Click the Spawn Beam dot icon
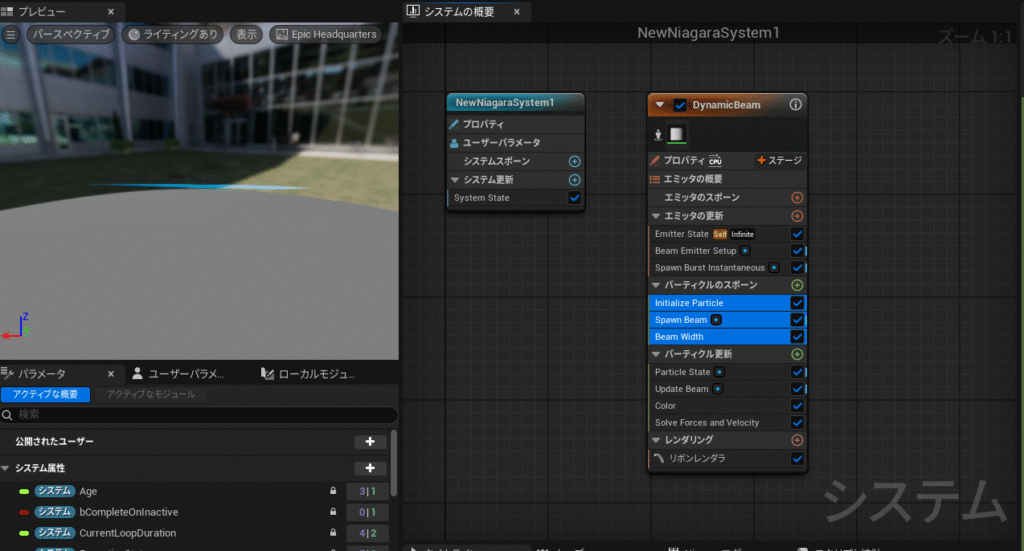 click(x=716, y=320)
